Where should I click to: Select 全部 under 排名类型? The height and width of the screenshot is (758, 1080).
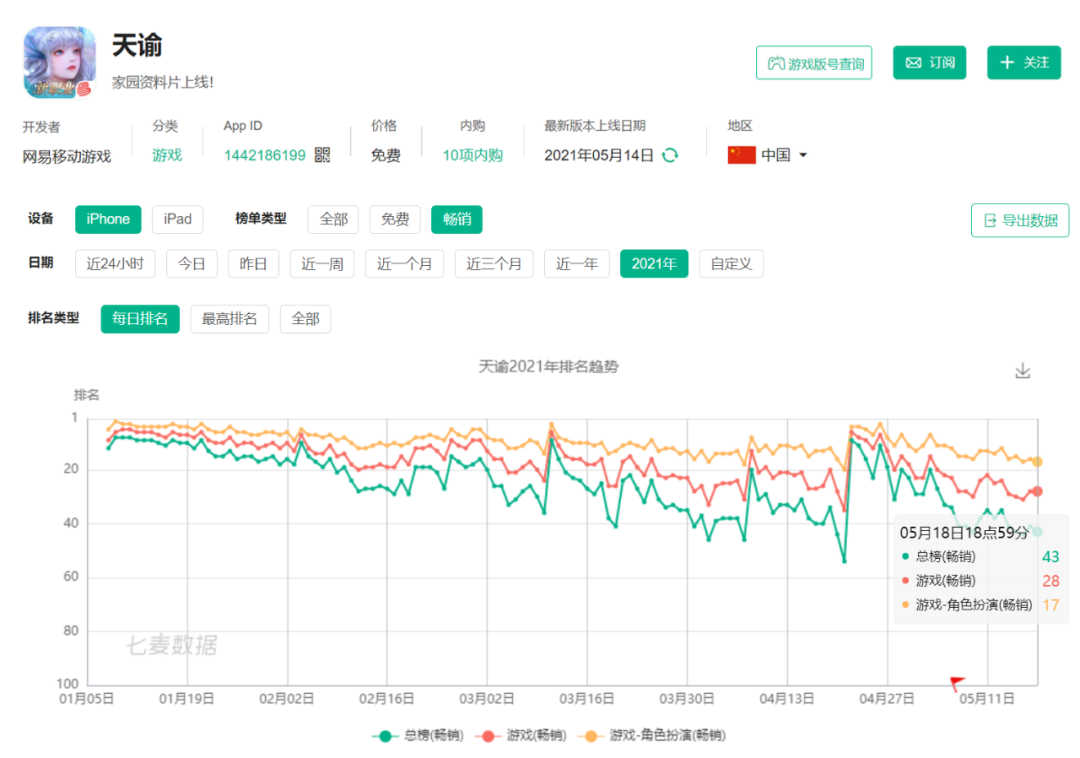pos(305,319)
